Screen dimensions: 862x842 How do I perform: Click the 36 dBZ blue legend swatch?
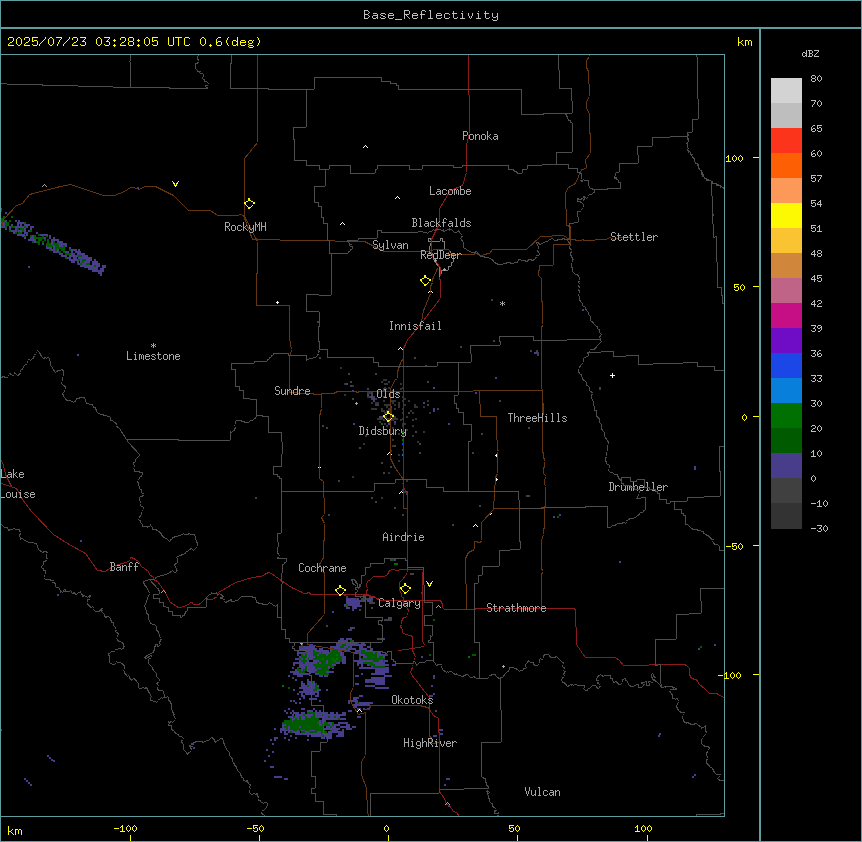point(786,365)
